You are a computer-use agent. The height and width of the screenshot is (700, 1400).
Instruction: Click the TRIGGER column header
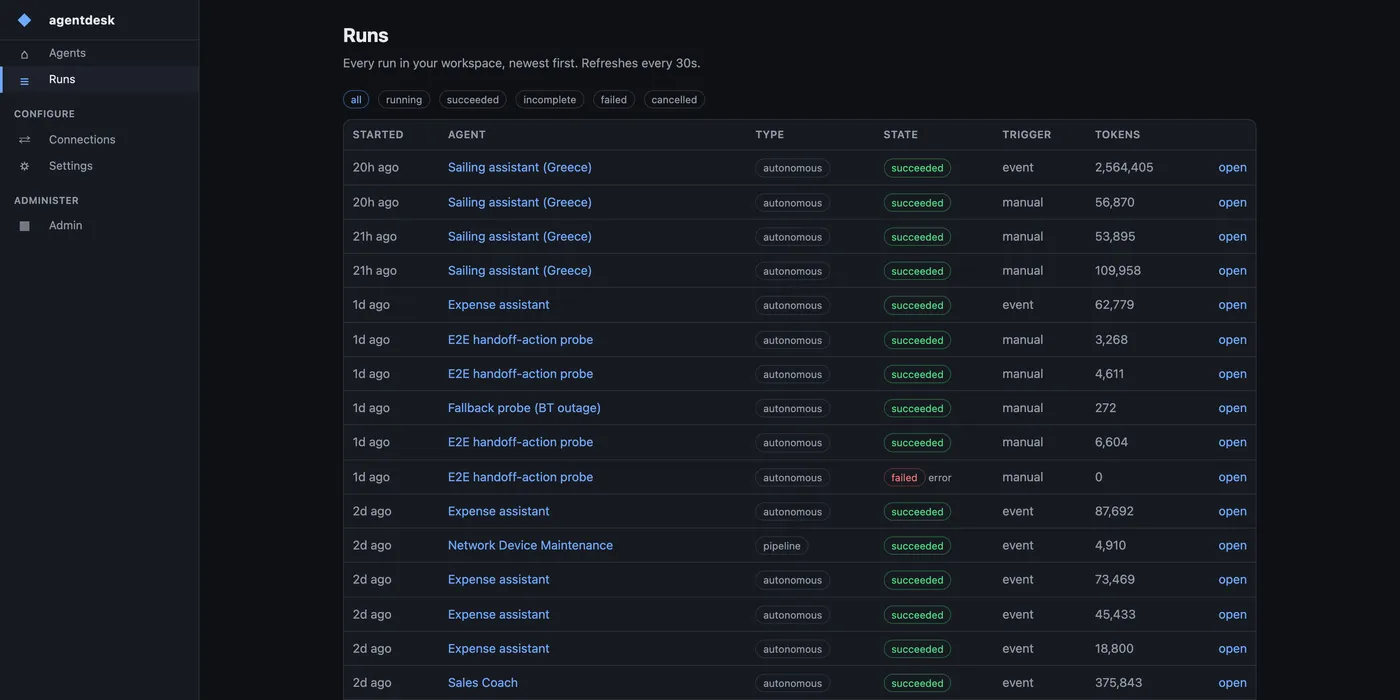coord(1027,135)
